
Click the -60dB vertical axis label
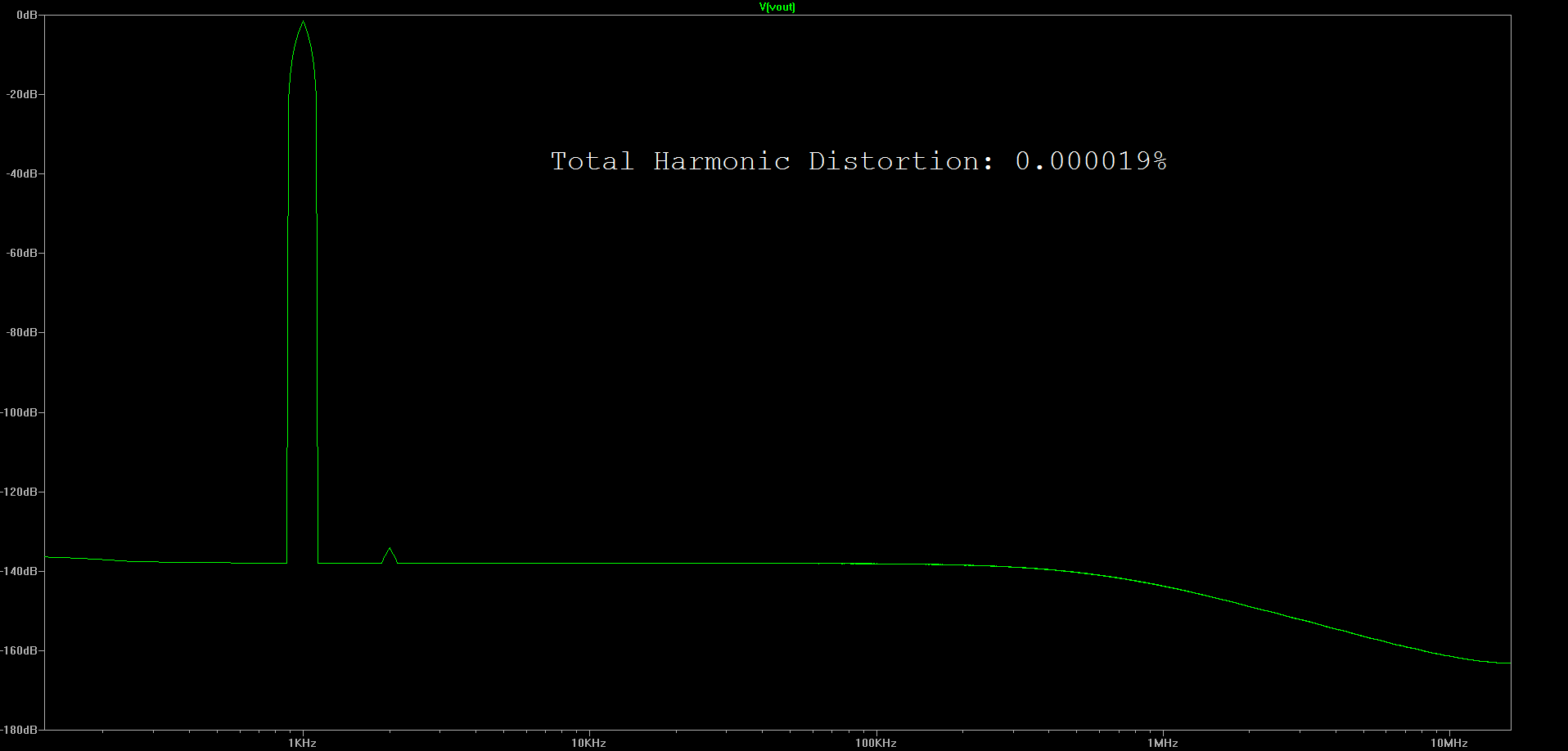click(22, 253)
